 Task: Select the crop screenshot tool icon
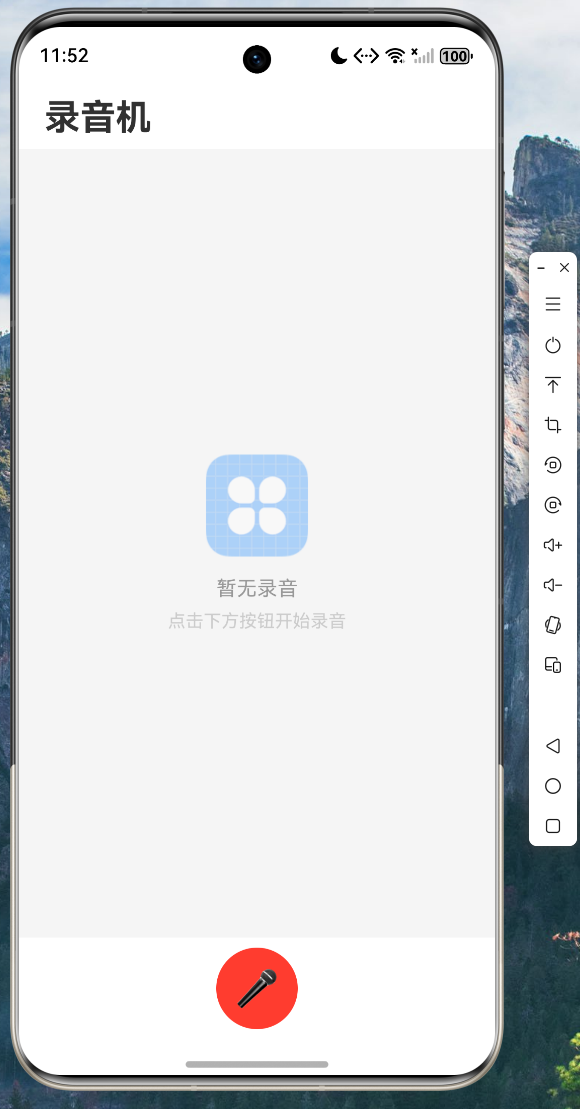point(553,424)
